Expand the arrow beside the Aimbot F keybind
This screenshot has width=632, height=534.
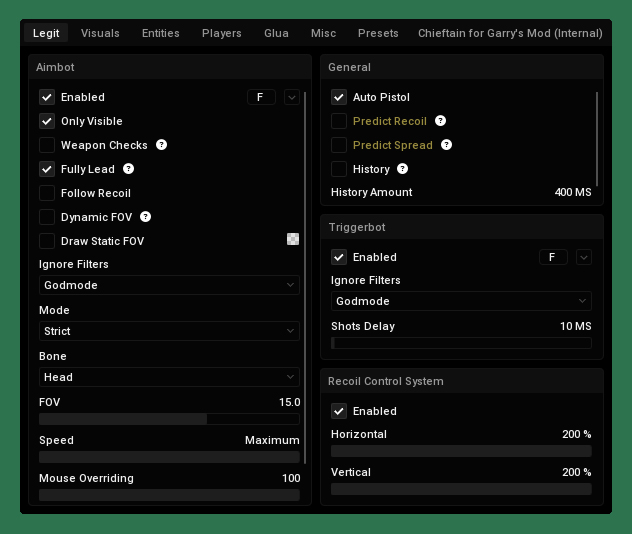pyautogui.click(x=292, y=97)
